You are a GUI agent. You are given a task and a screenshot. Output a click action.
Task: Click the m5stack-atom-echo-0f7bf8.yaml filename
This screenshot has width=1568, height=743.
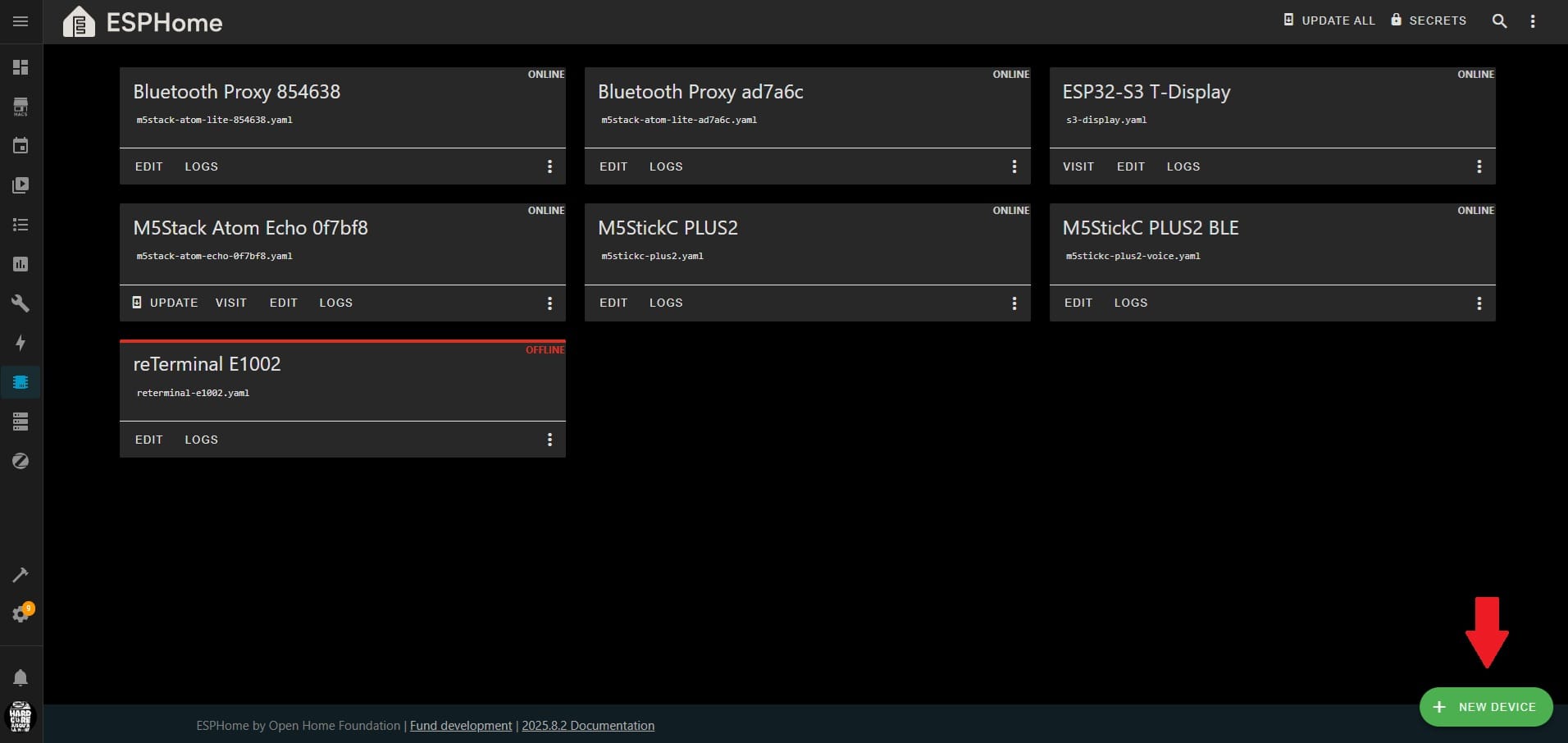(215, 256)
